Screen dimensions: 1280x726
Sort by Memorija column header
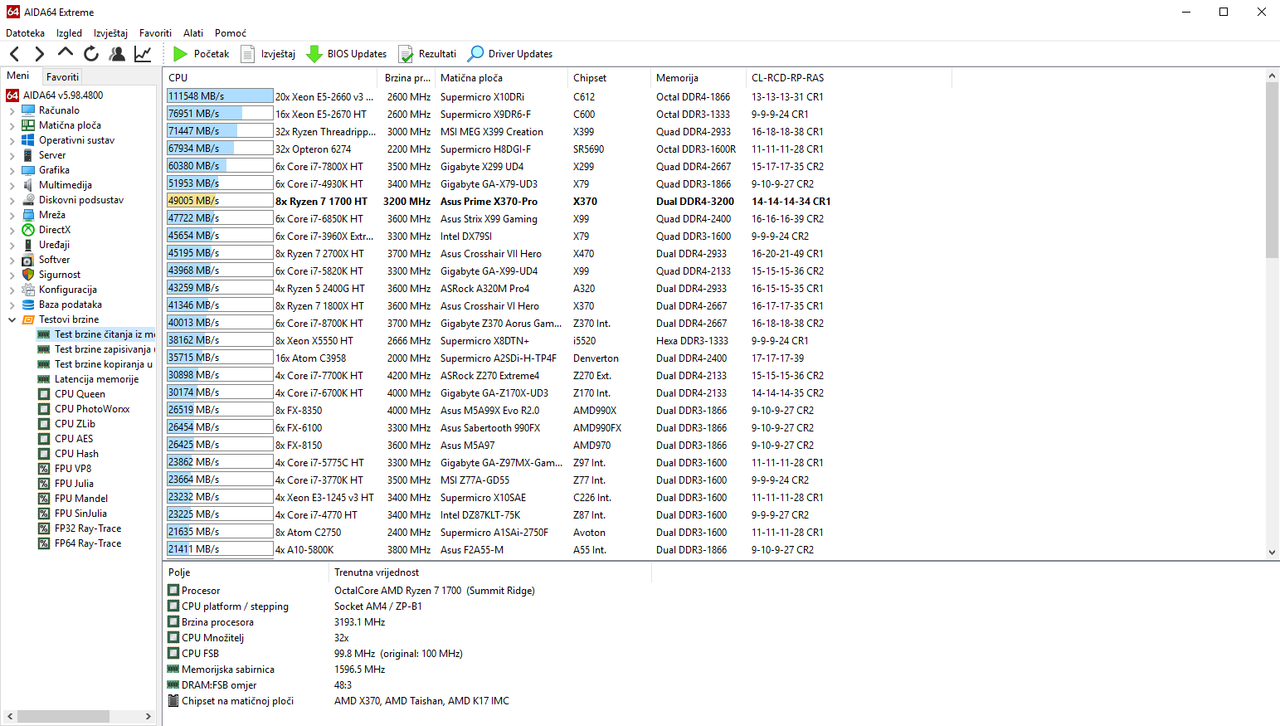698,78
